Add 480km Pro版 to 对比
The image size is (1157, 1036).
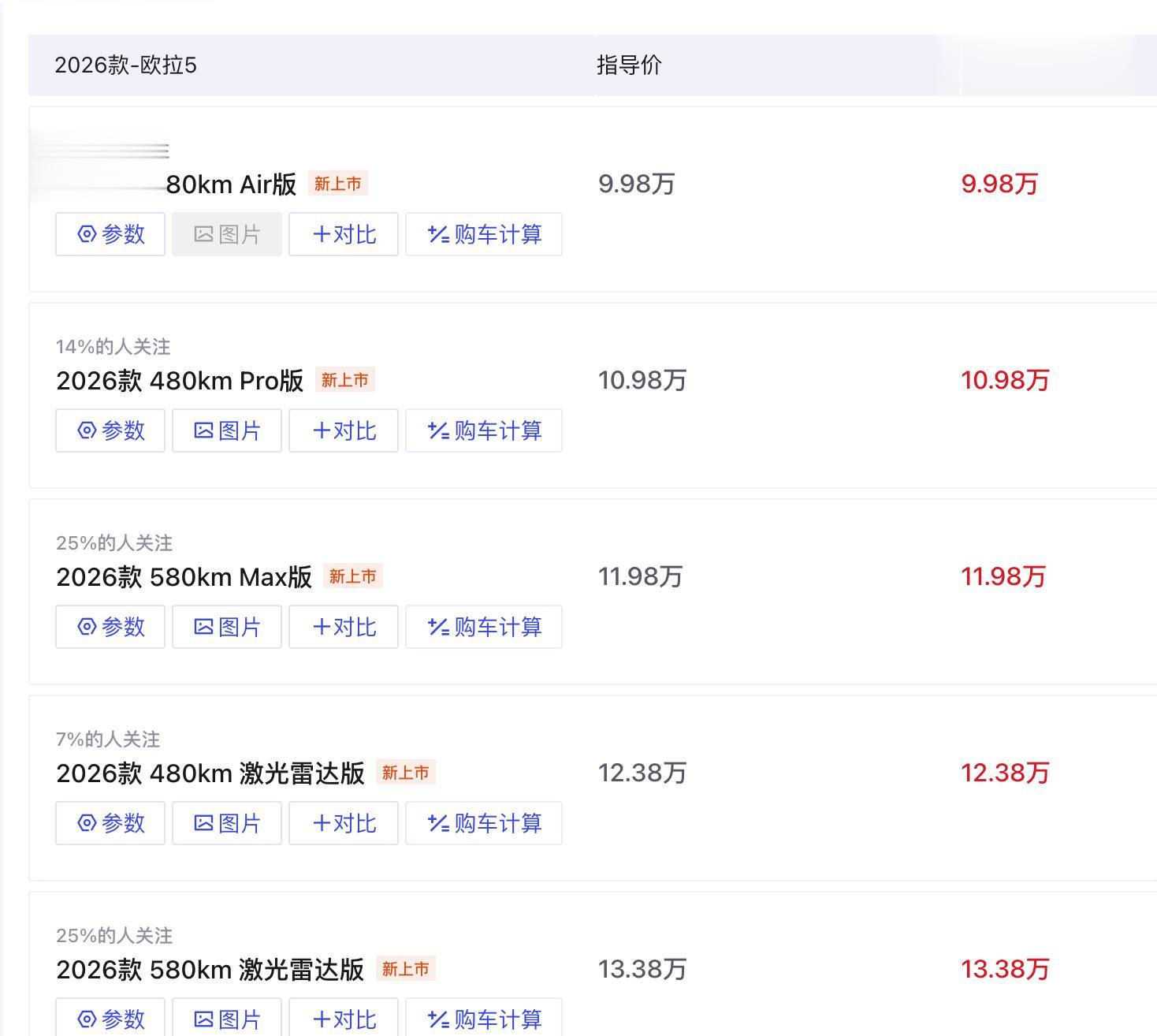pos(344,430)
